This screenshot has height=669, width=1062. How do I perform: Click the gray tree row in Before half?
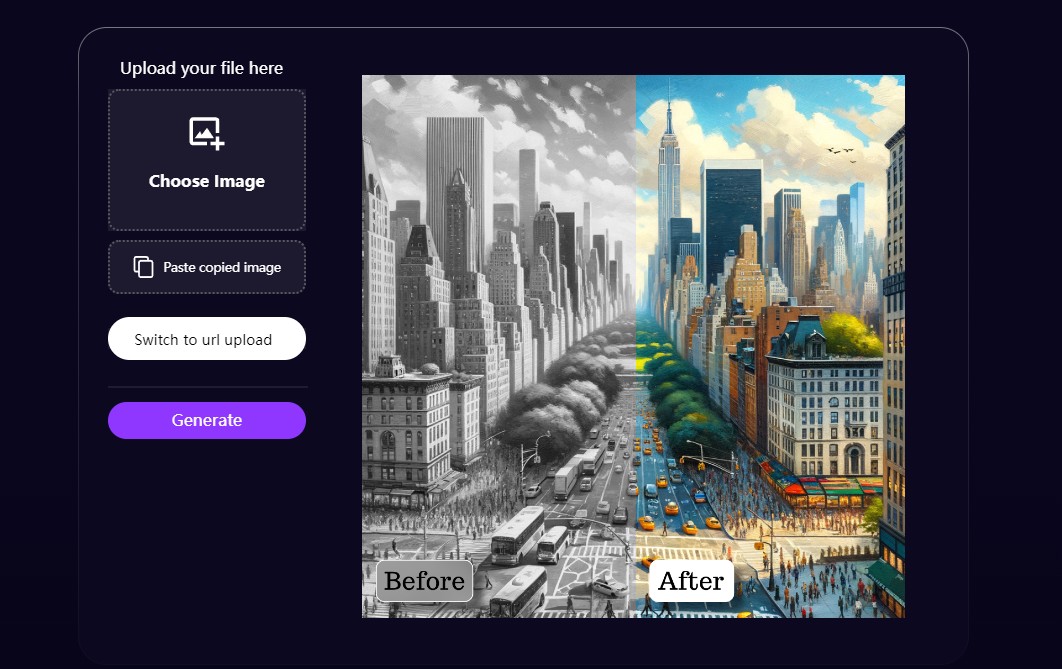click(562, 393)
